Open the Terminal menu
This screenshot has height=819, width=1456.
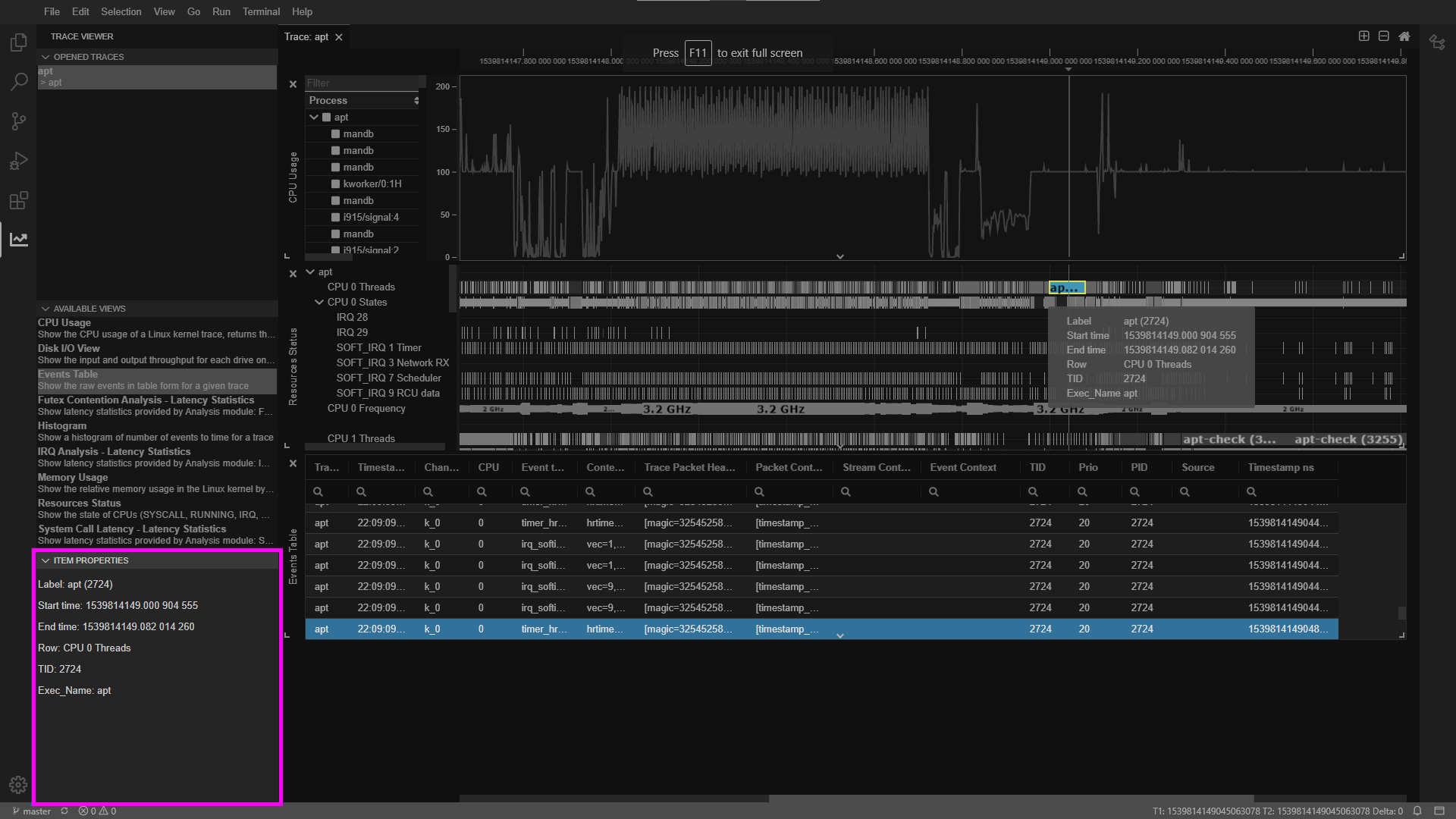pyautogui.click(x=261, y=11)
